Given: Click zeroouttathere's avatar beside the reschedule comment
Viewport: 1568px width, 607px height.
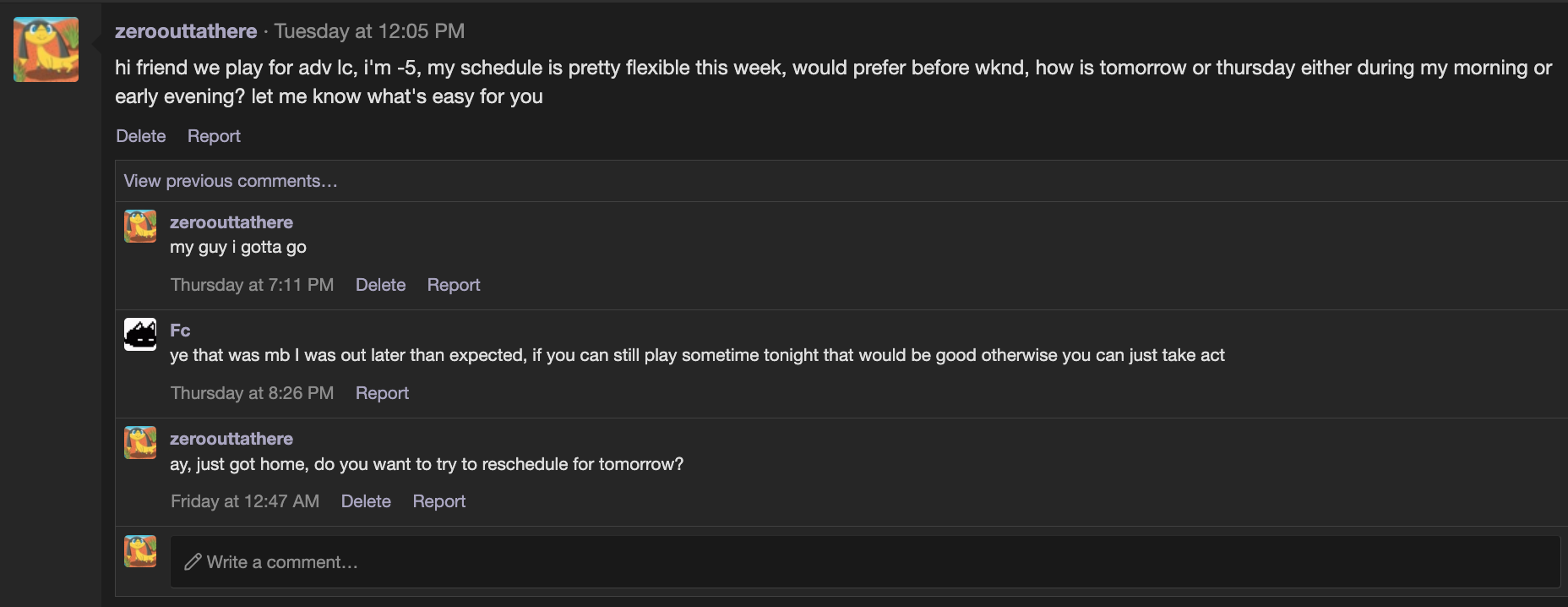Looking at the screenshot, I should click(x=140, y=442).
